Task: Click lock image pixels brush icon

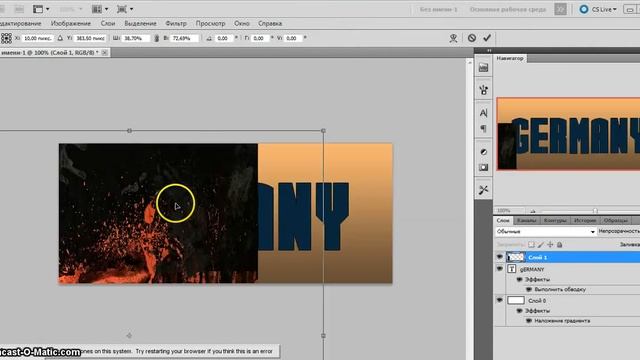Action: [x=541, y=244]
